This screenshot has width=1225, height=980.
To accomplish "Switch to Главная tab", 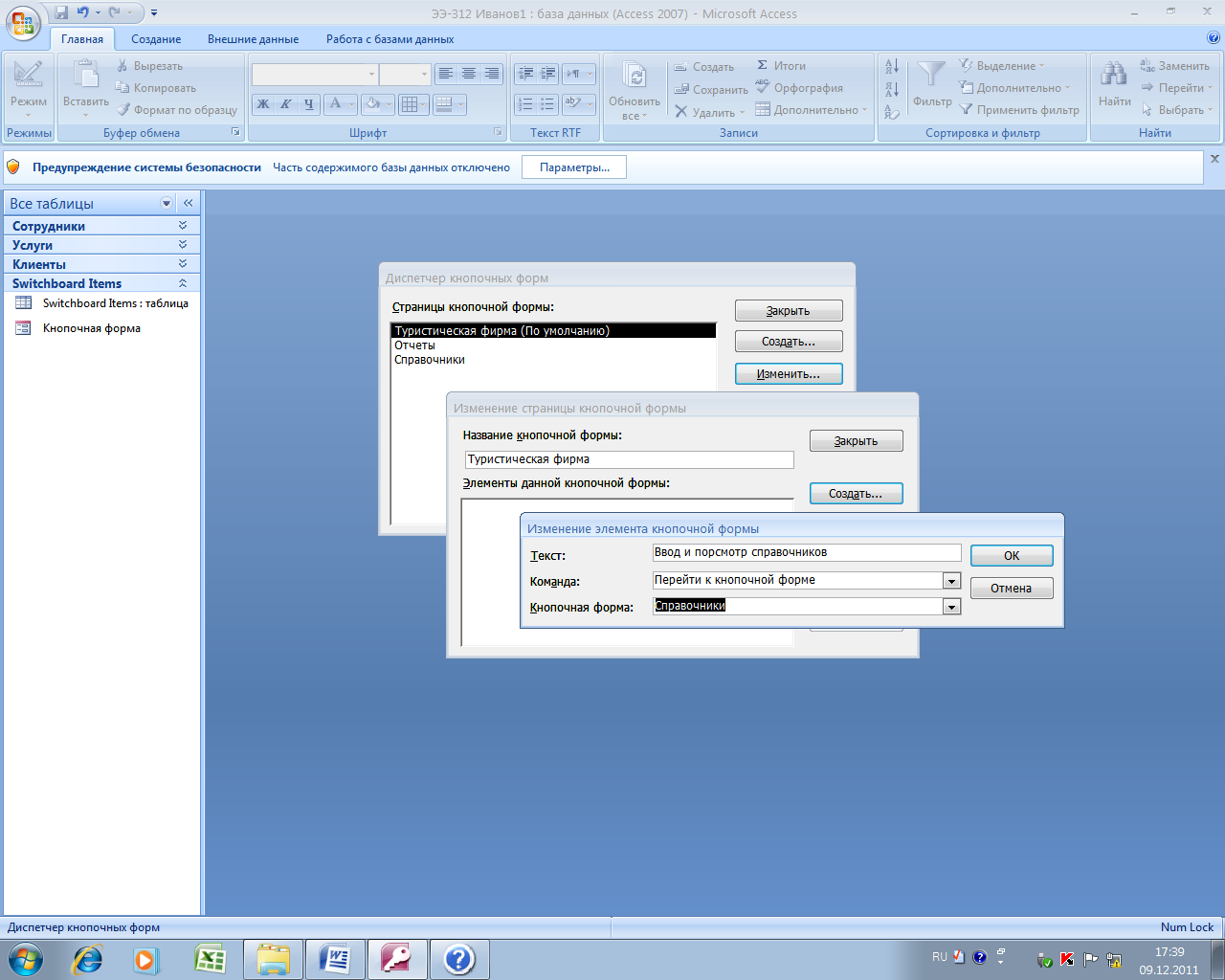I will (82, 39).
